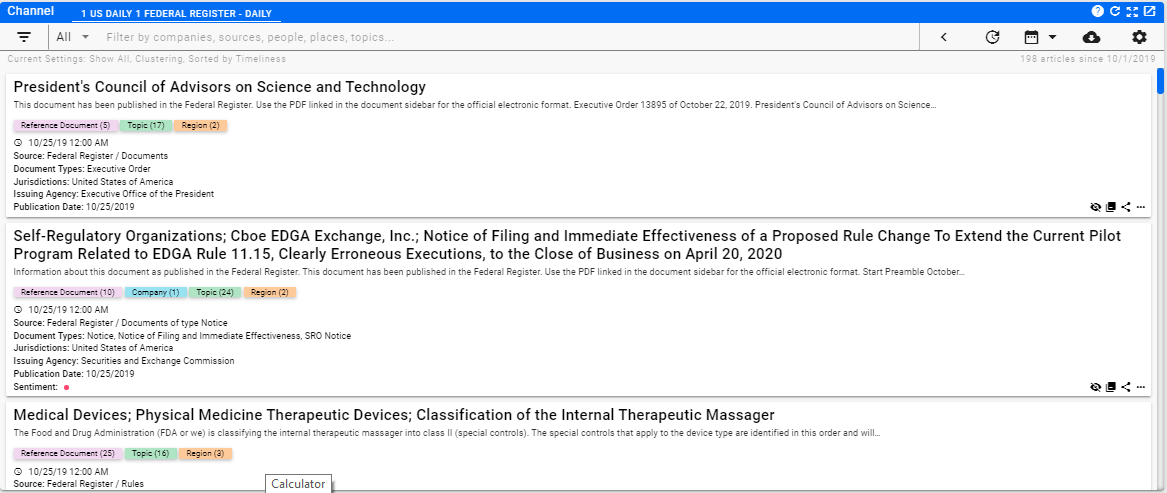Open channel in new window

[x=1149, y=11]
